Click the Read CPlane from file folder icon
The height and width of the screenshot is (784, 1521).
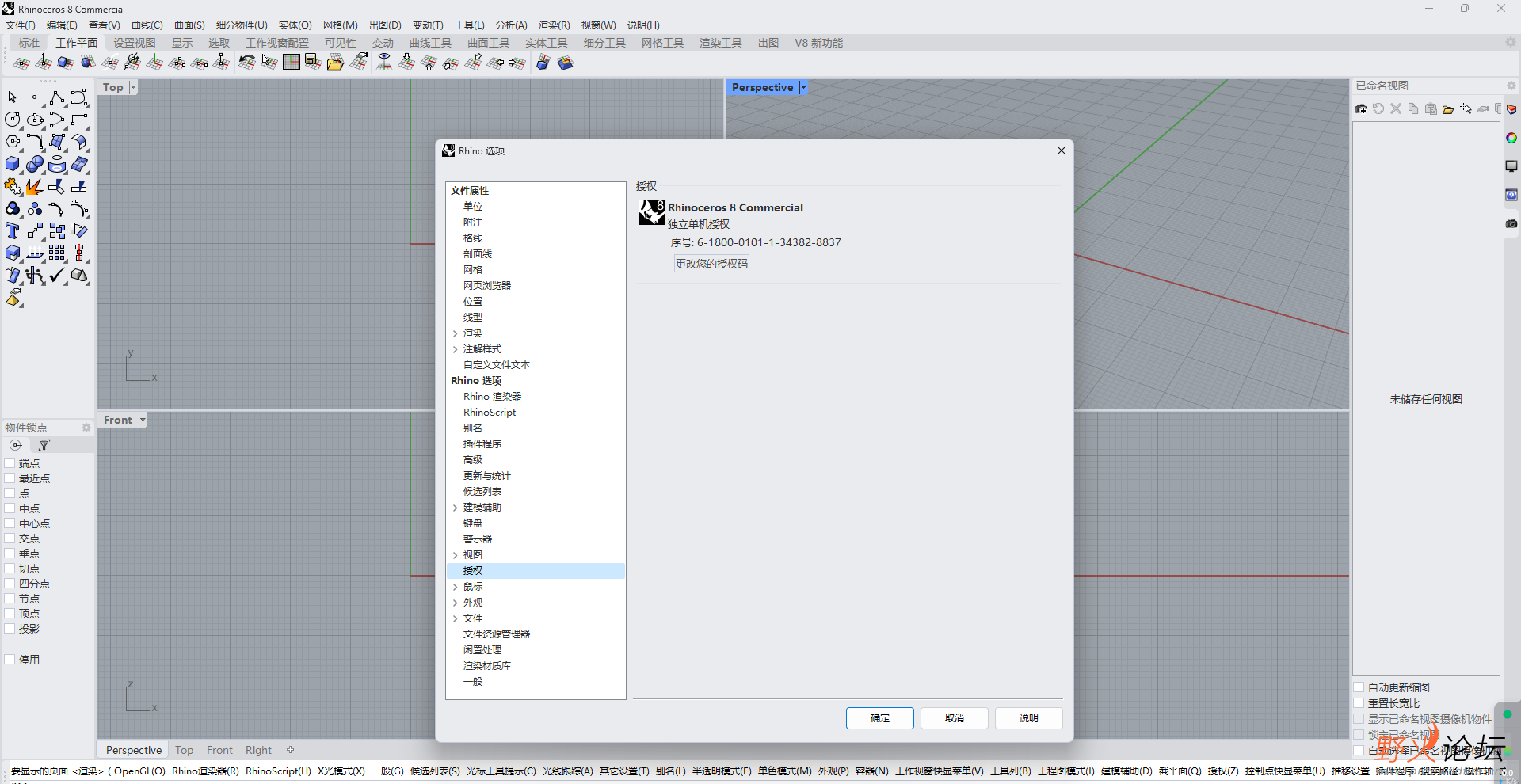pyautogui.click(x=336, y=63)
